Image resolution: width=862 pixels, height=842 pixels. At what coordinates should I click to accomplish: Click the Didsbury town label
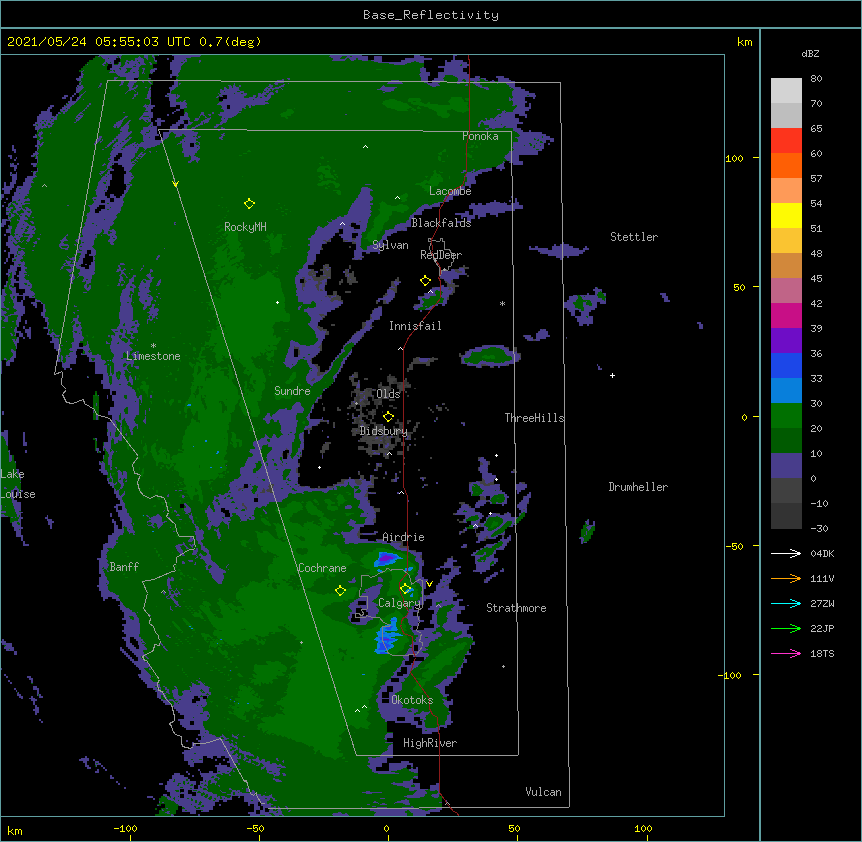tap(383, 431)
